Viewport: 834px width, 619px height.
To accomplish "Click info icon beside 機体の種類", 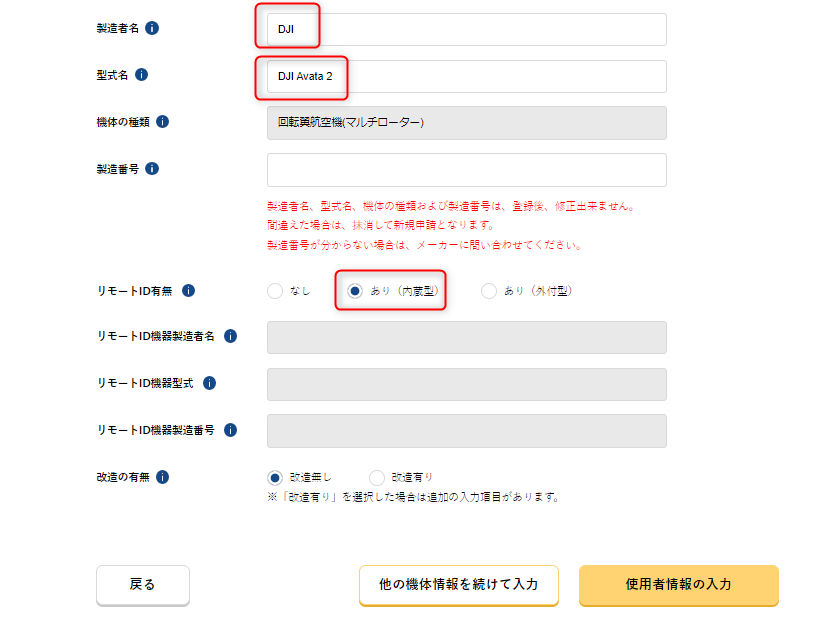I will [162, 122].
